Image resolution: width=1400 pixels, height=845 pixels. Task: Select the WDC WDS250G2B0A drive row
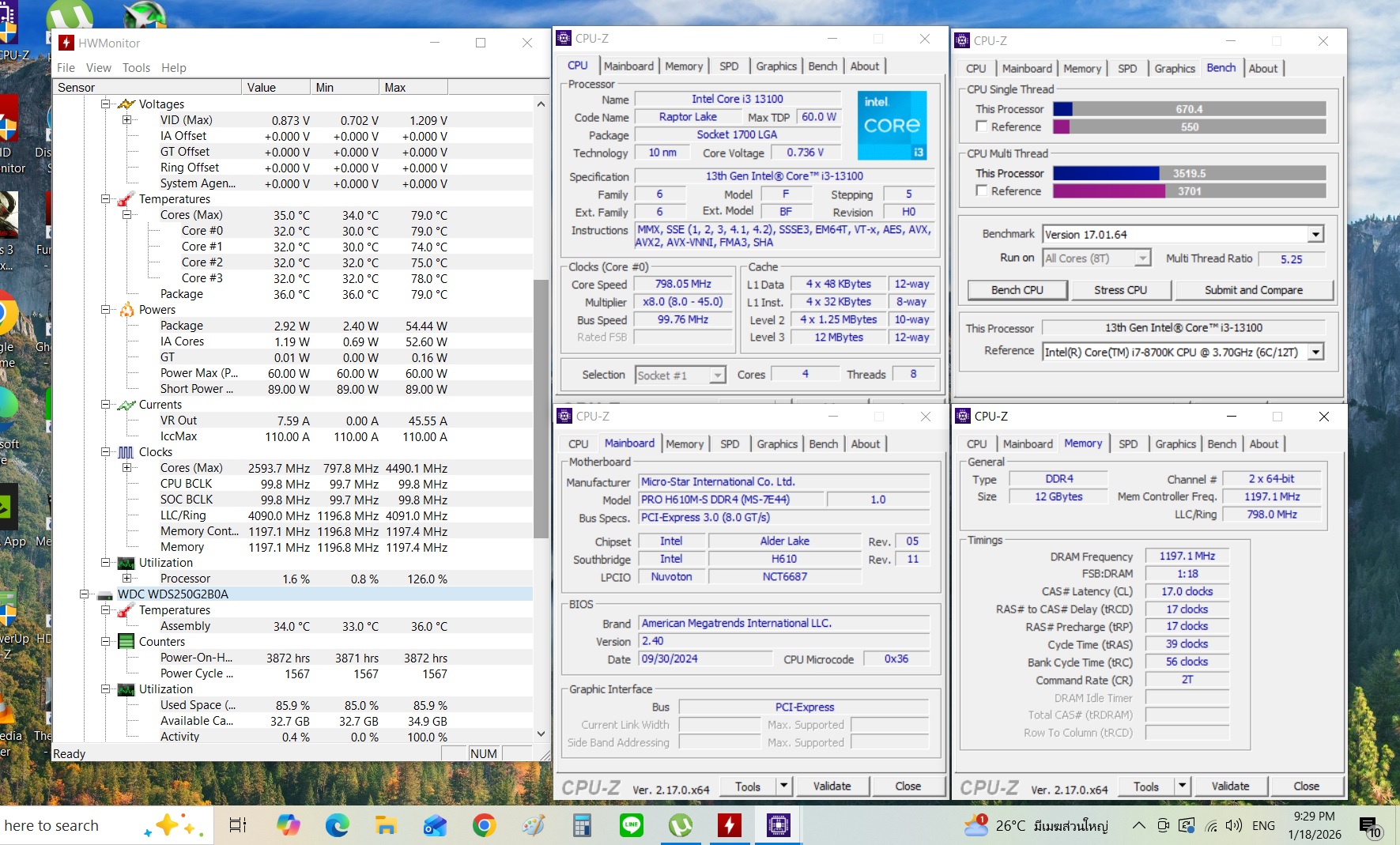172,594
